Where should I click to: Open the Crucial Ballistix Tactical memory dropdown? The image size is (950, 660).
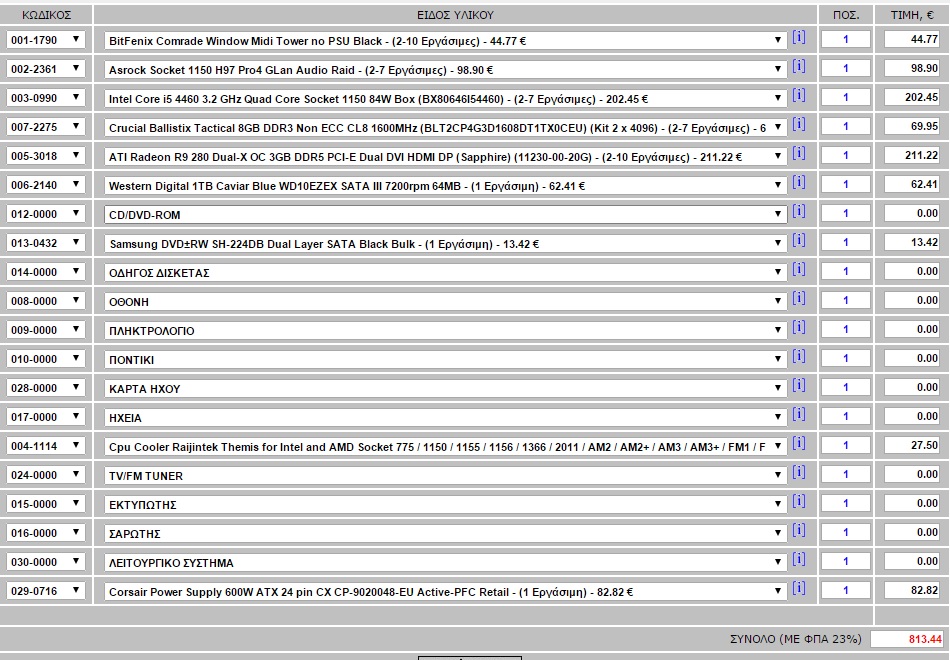[x=445, y=128]
